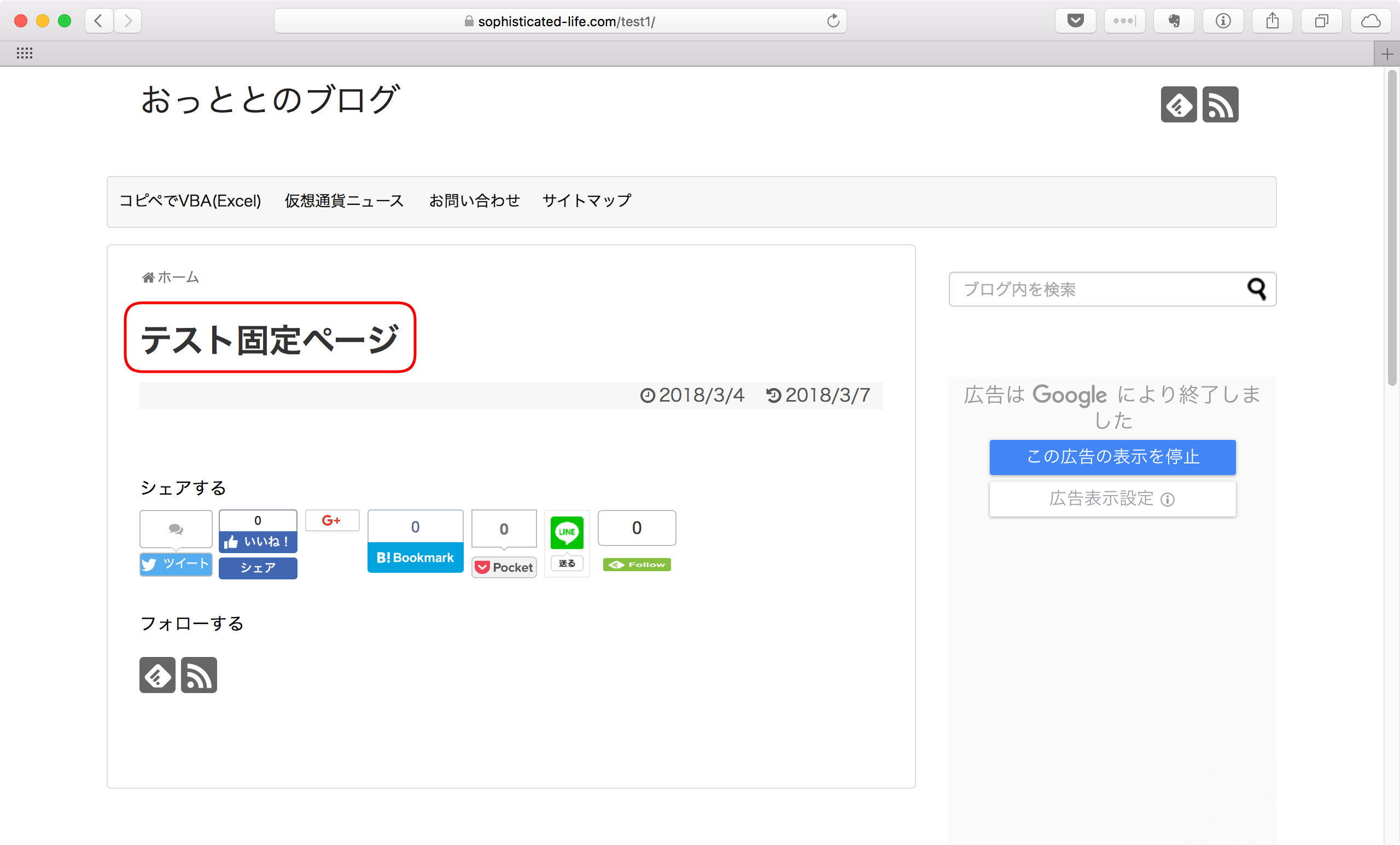Click the Feedly icon in header
The width and height of the screenshot is (1400, 845).
click(x=1178, y=105)
